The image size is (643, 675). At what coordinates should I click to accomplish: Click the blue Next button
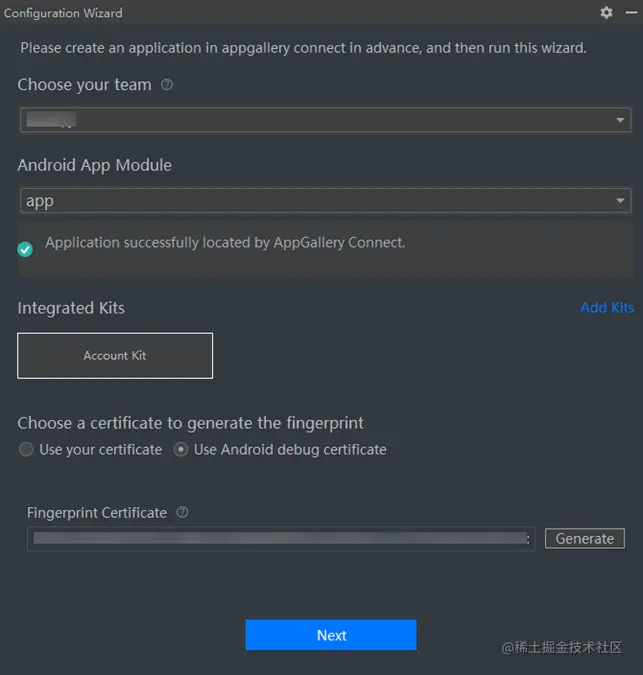pyautogui.click(x=331, y=635)
